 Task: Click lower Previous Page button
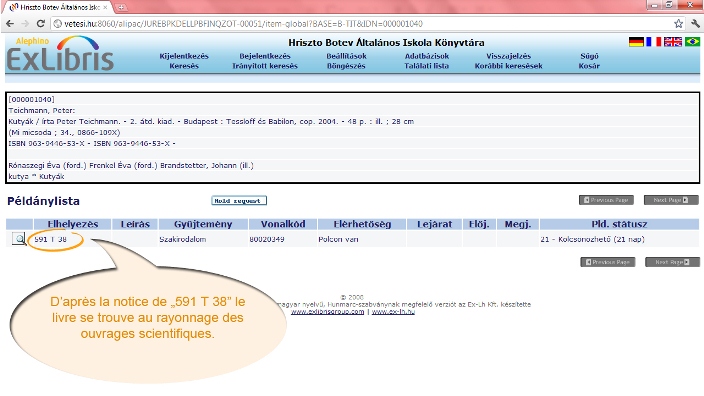(x=608, y=262)
